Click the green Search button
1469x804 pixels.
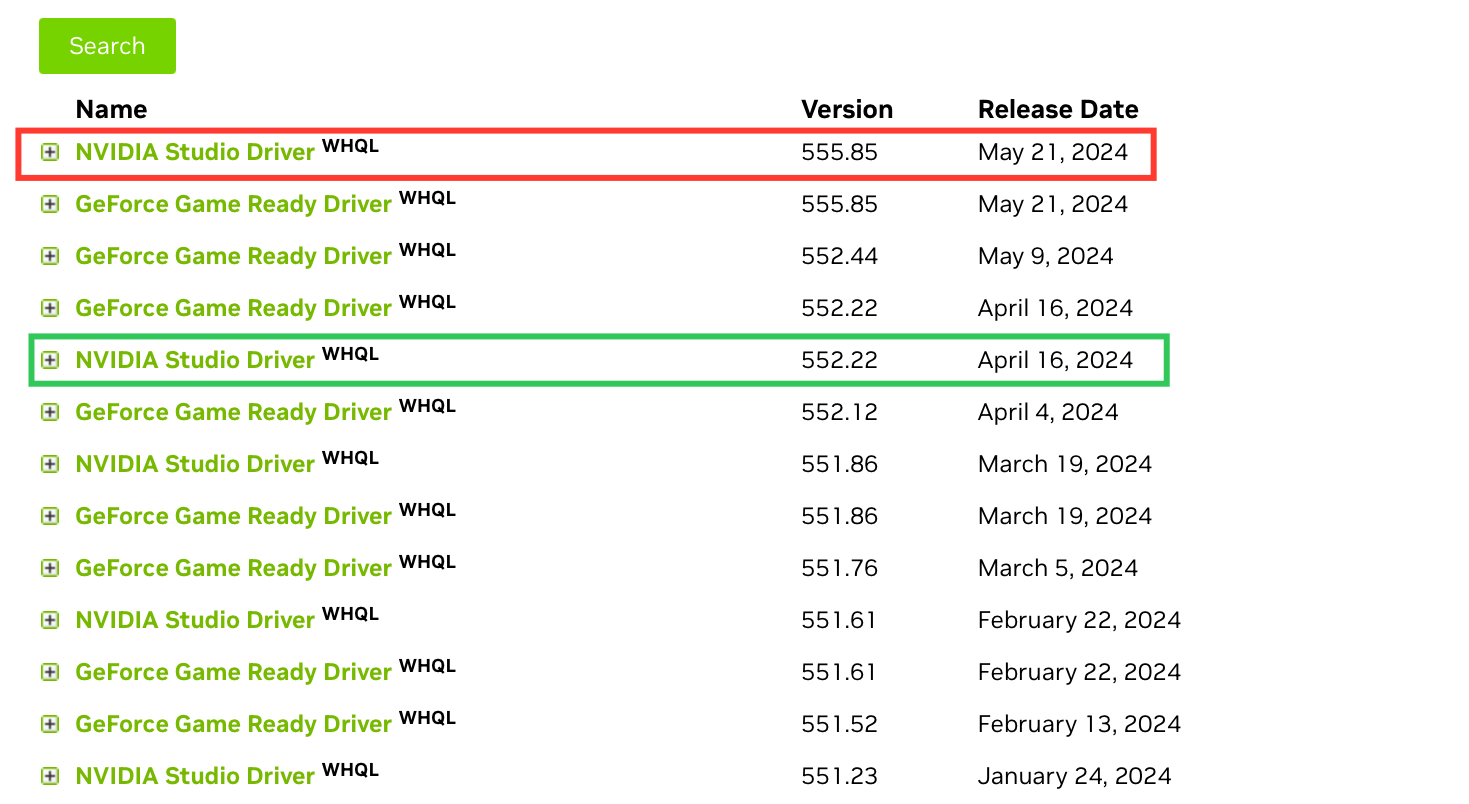(107, 46)
